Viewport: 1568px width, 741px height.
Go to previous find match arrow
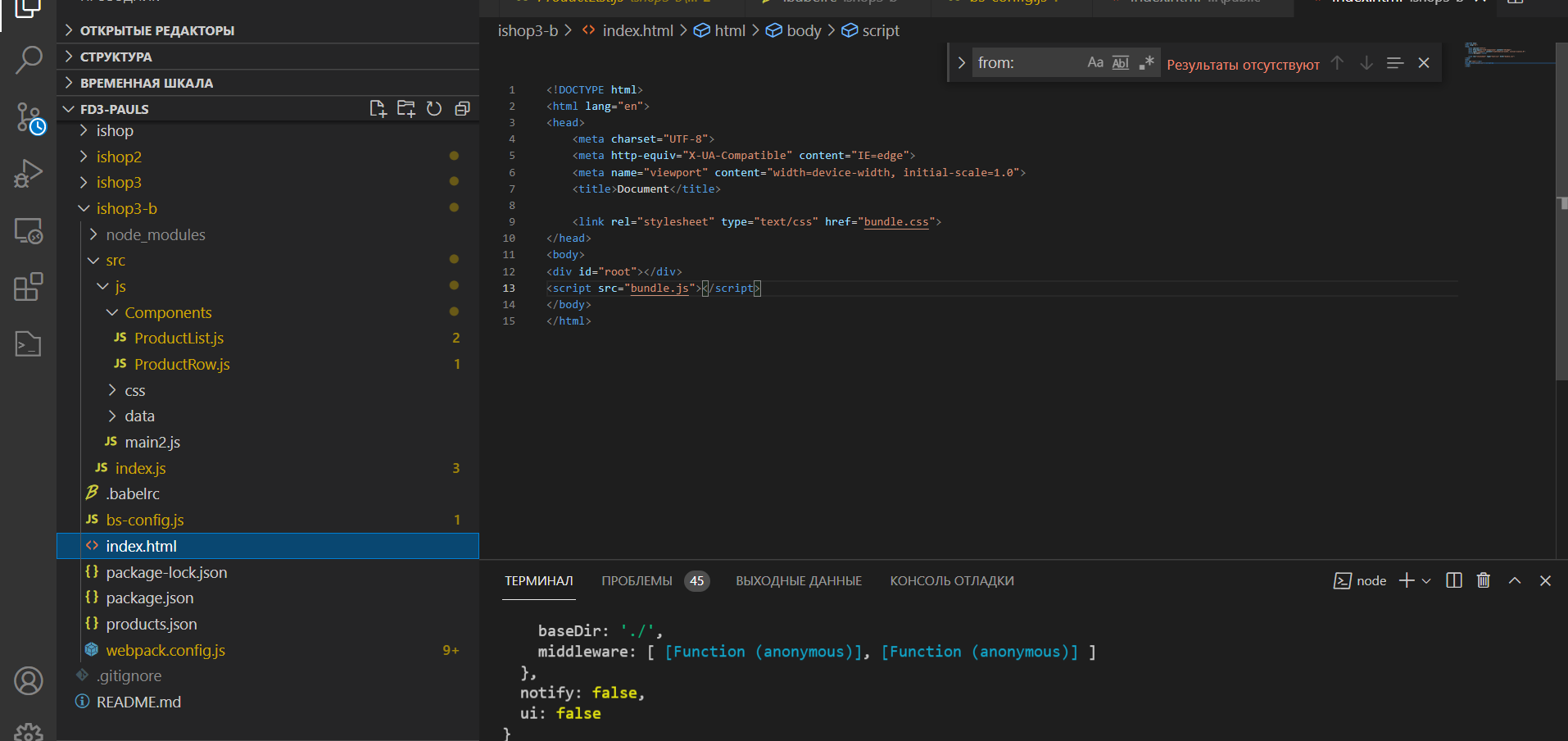click(x=1337, y=63)
